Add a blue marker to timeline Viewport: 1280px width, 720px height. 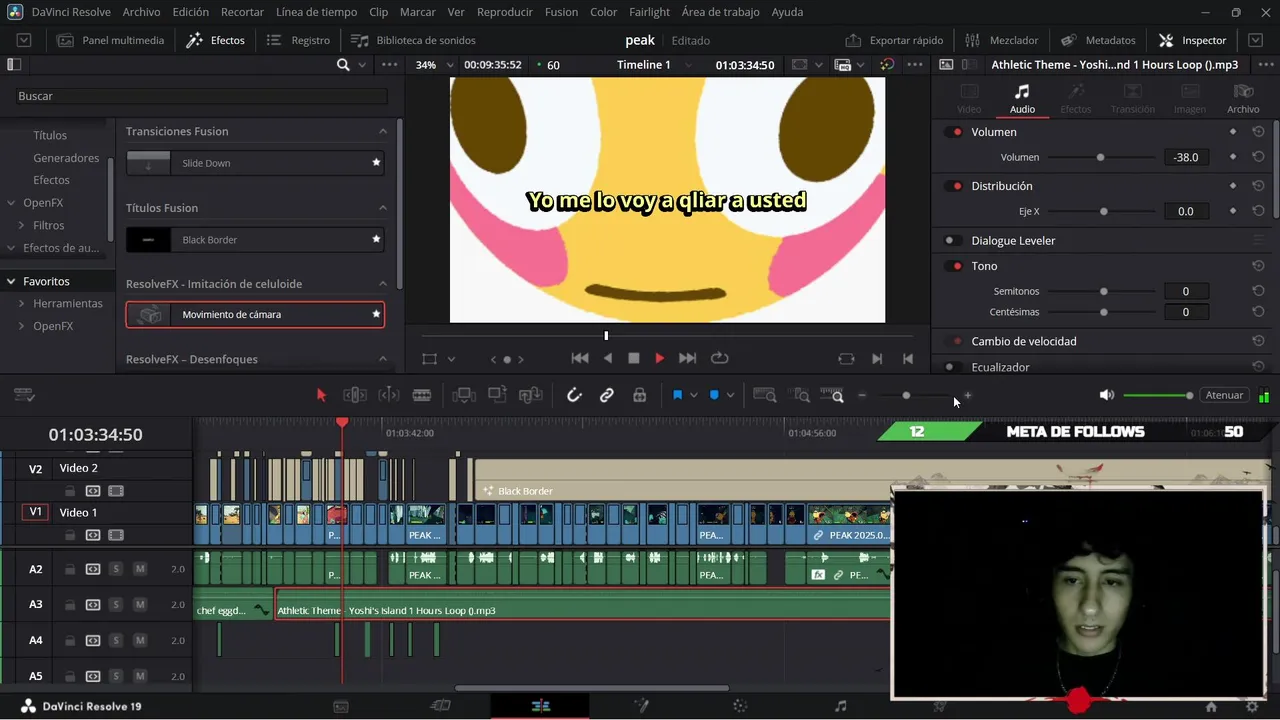coord(714,395)
